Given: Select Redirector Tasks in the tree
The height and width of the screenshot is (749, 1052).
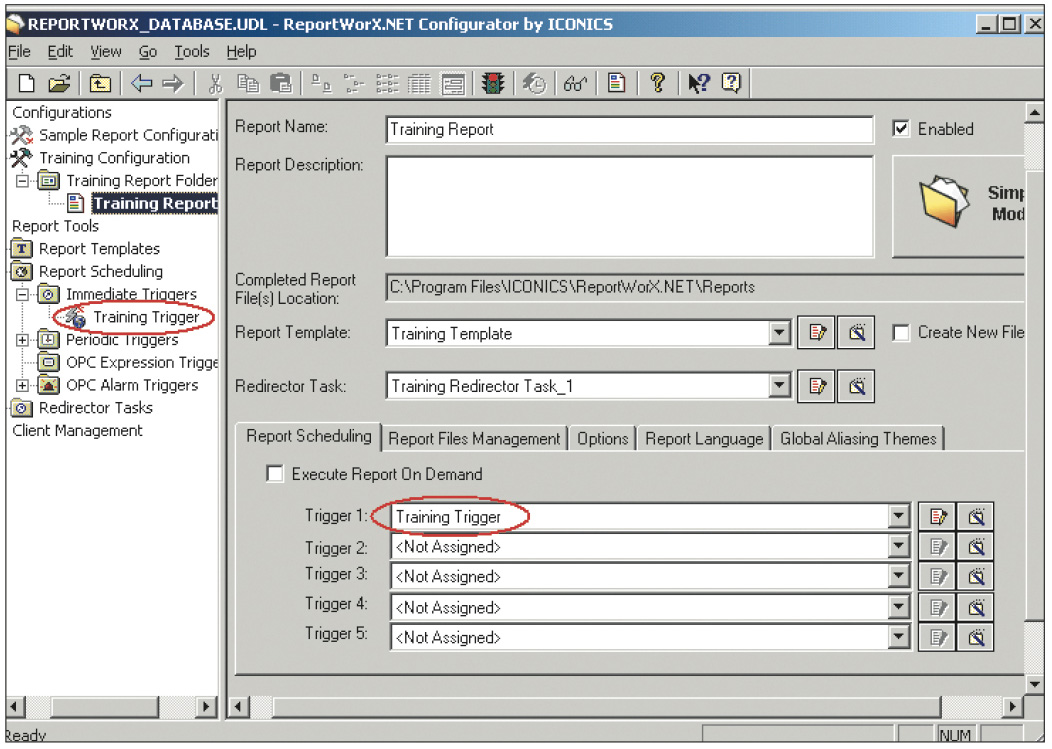Looking at the screenshot, I should (96, 407).
